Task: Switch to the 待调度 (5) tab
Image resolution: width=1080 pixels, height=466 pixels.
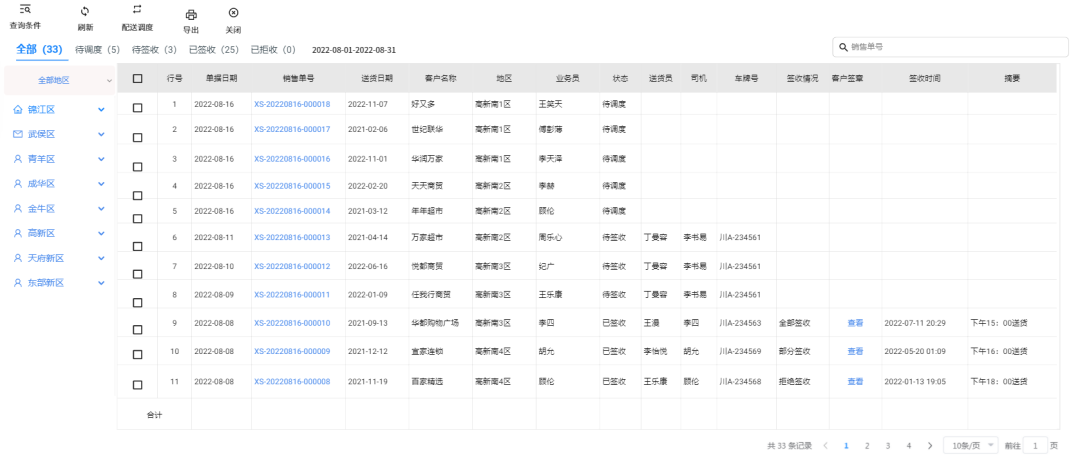Action: [97, 49]
